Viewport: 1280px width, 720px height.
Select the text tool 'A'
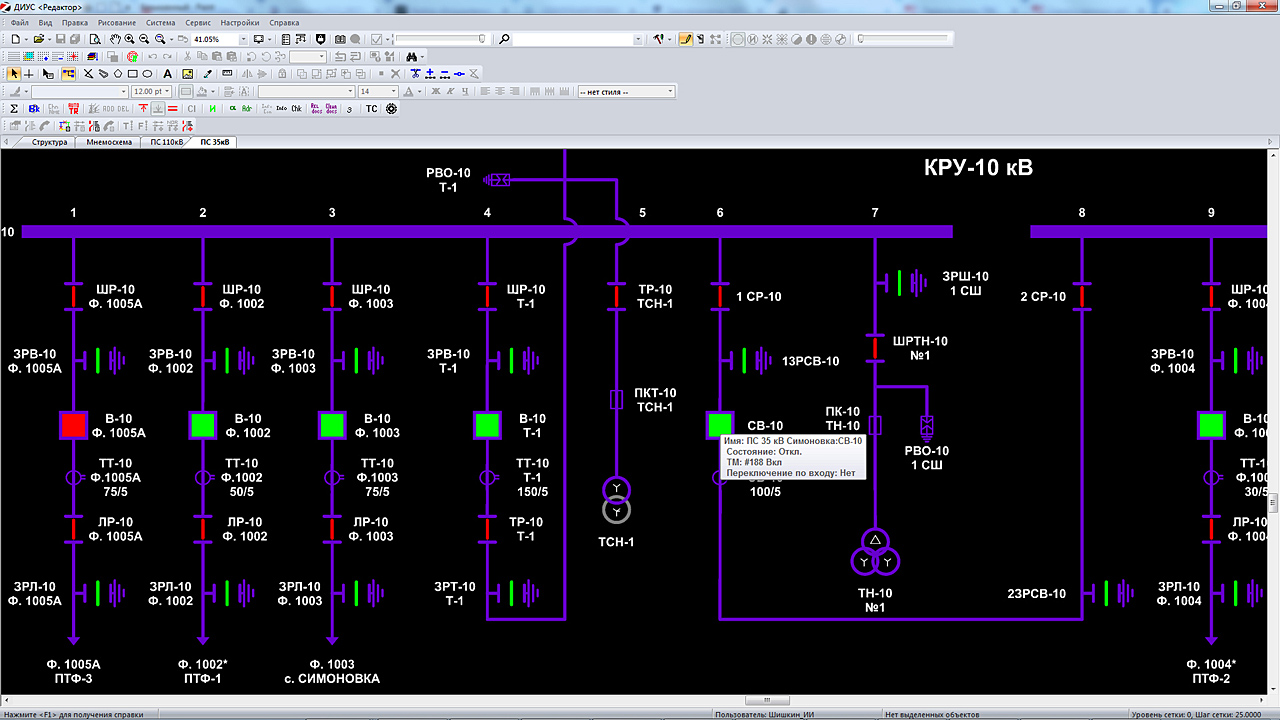pyautogui.click(x=167, y=74)
